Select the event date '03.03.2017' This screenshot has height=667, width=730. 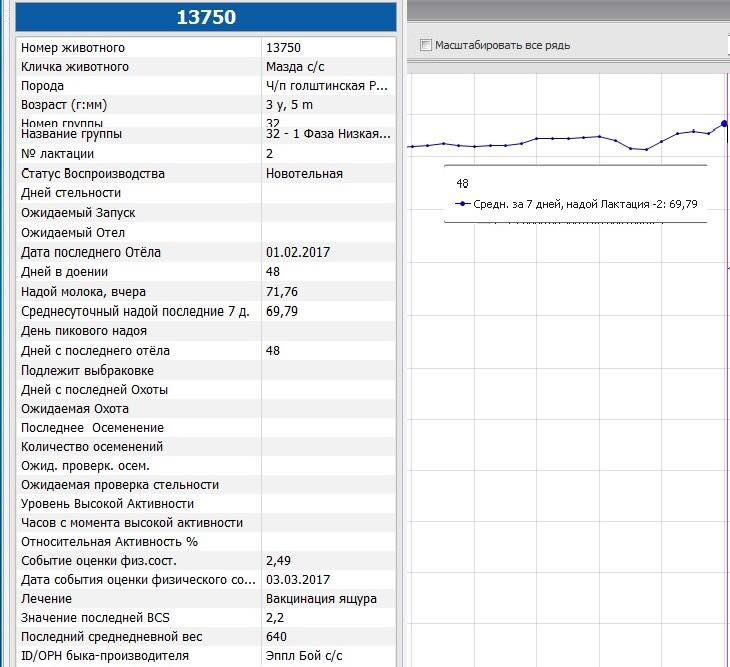tap(297, 580)
